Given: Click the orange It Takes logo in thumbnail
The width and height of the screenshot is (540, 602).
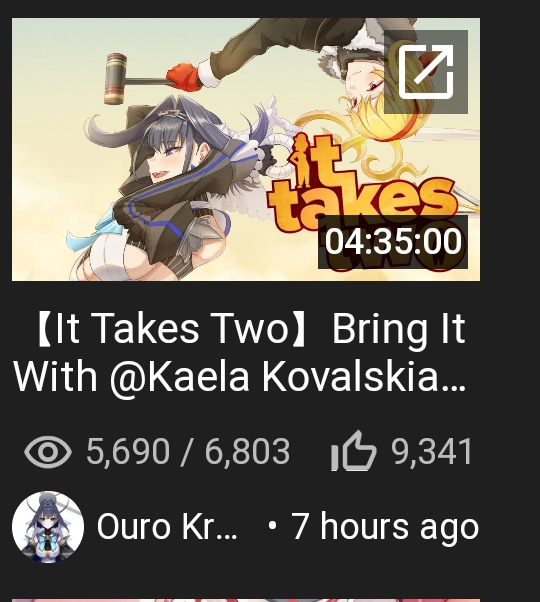Looking at the screenshot, I should (361, 184).
